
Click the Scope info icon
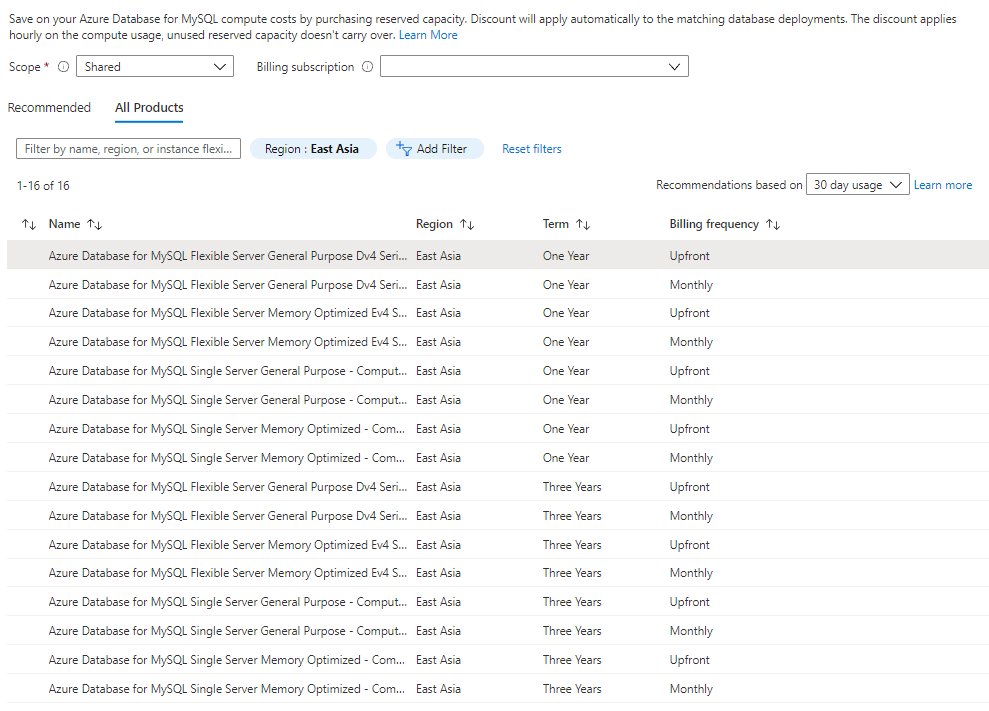(63, 66)
